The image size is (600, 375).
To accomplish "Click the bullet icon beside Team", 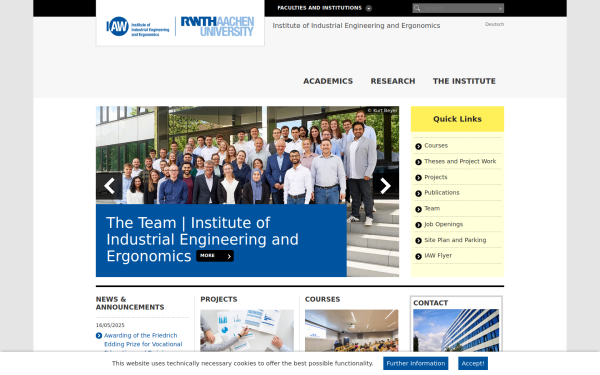I will click(418, 209).
